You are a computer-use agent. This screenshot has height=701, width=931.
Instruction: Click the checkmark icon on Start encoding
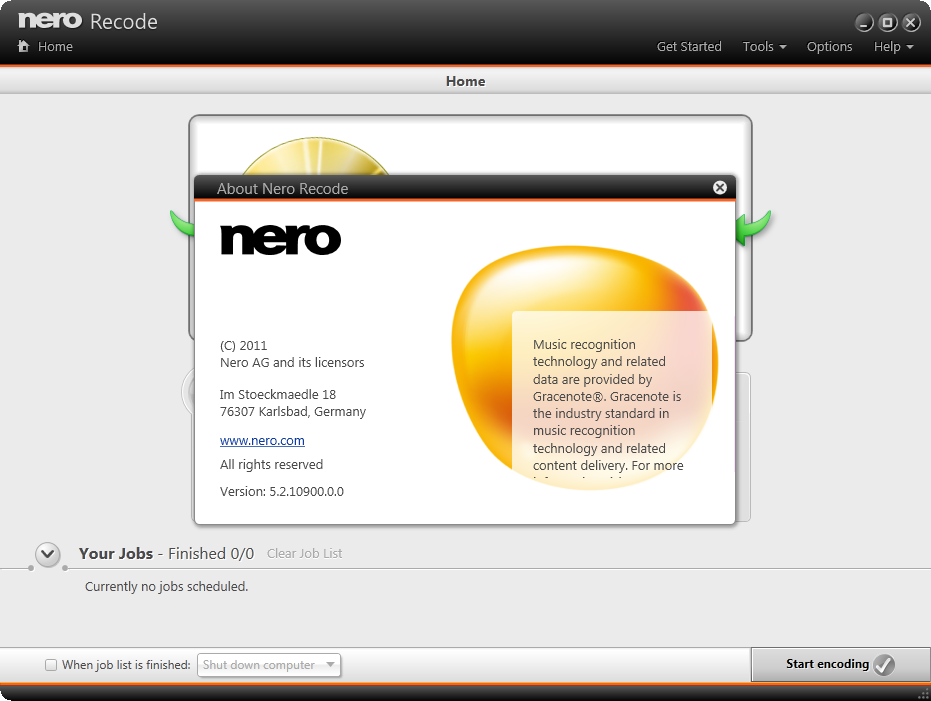(884, 664)
